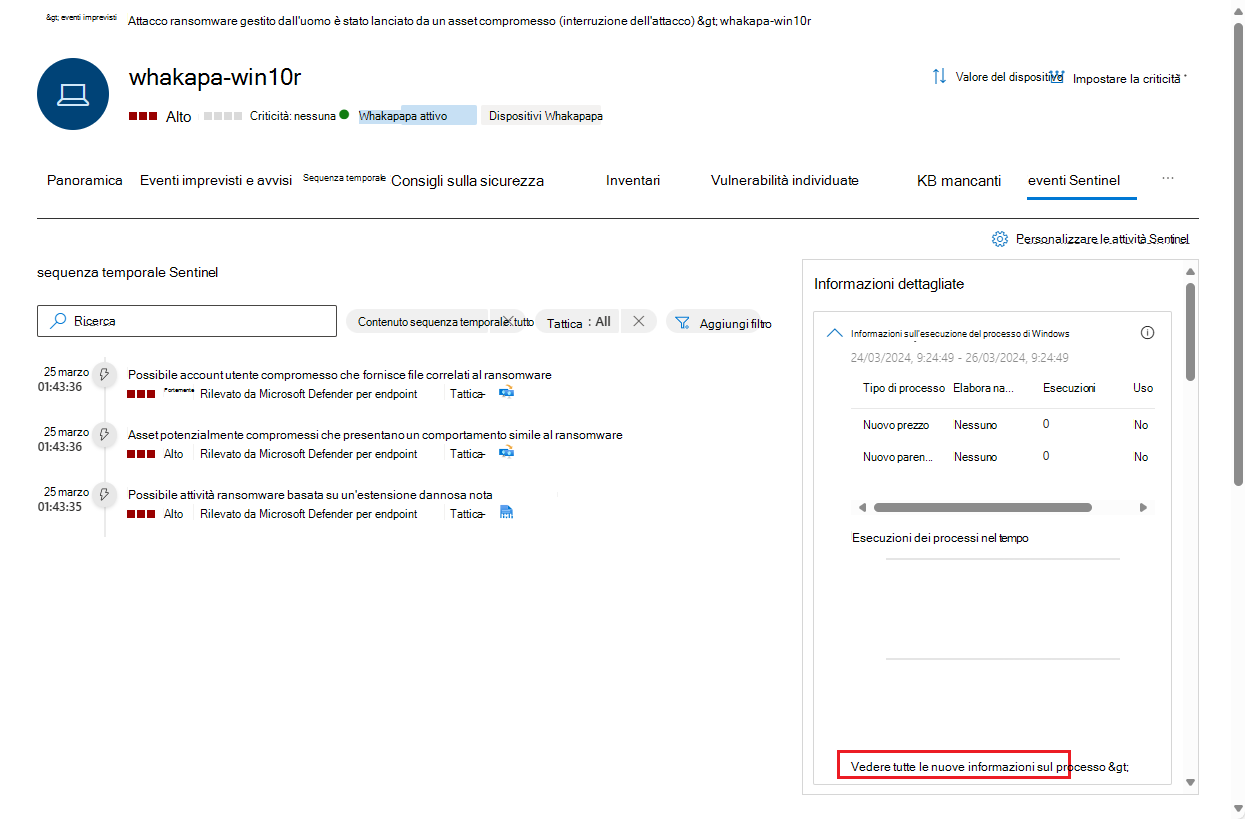Open the more tabs ellipsis menu
Screen dimensions: 1245x819
[1168, 178]
